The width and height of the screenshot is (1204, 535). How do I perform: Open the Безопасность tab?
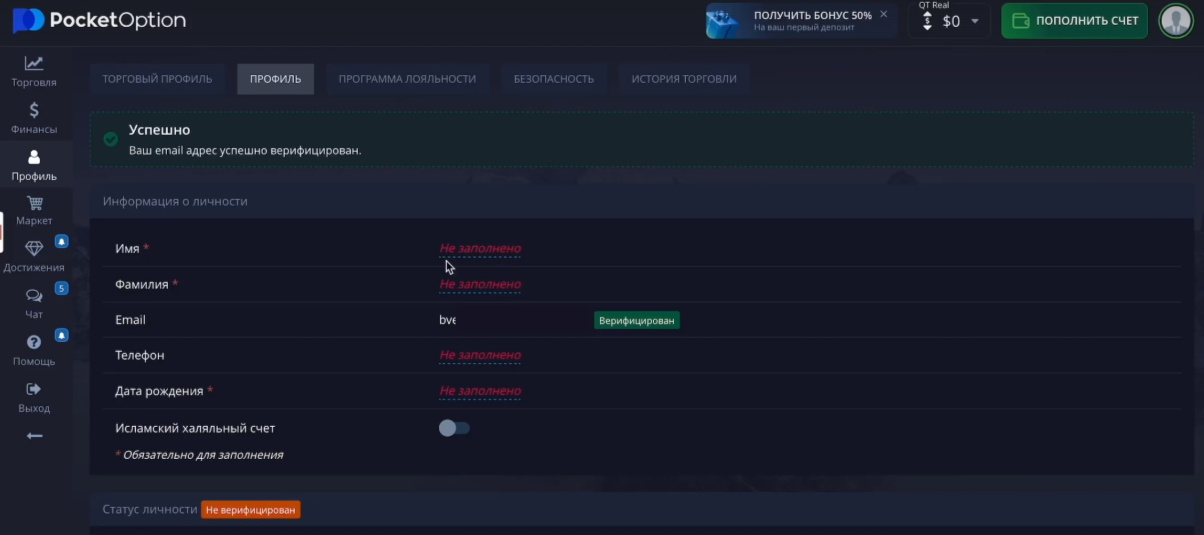pos(554,79)
